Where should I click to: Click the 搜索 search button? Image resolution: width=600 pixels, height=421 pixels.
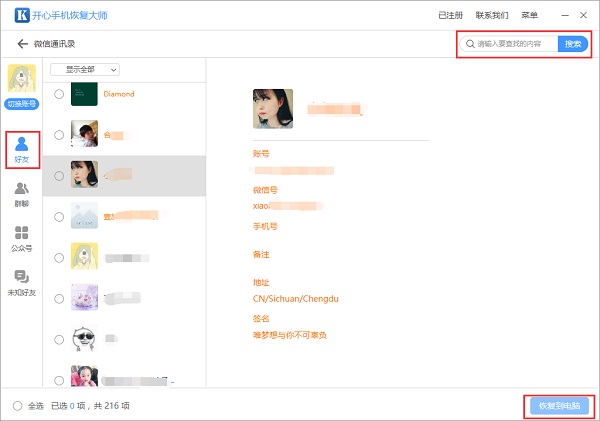[x=573, y=44]
